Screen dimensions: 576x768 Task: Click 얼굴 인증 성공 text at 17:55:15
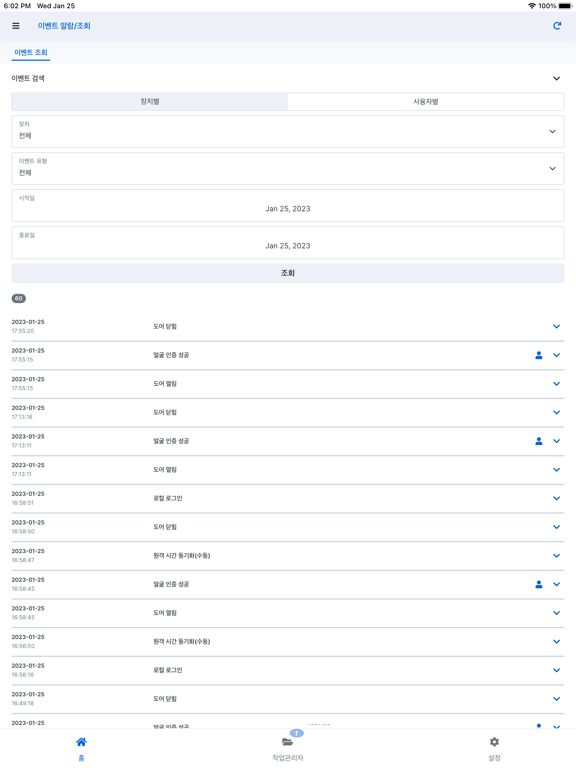(x=171, y=355)
